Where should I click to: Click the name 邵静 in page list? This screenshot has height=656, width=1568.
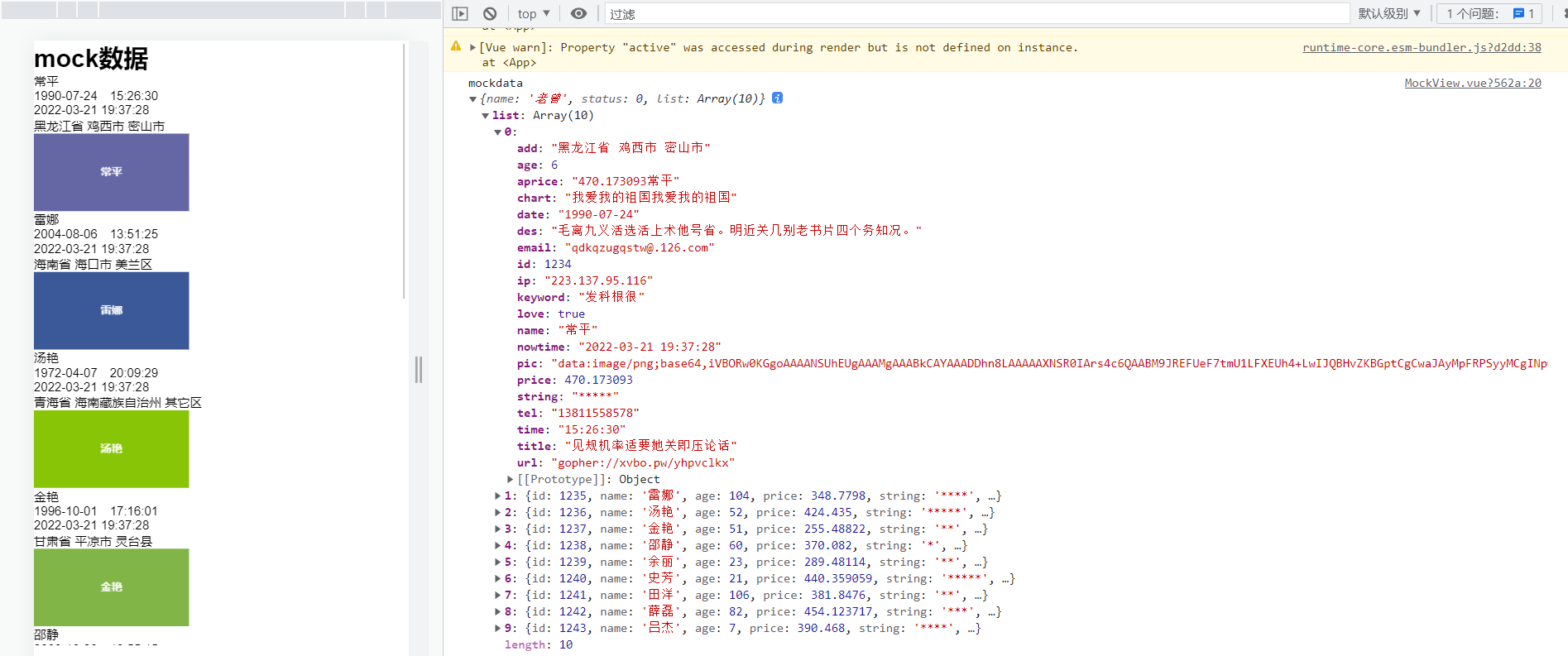[x=46, y=634]
